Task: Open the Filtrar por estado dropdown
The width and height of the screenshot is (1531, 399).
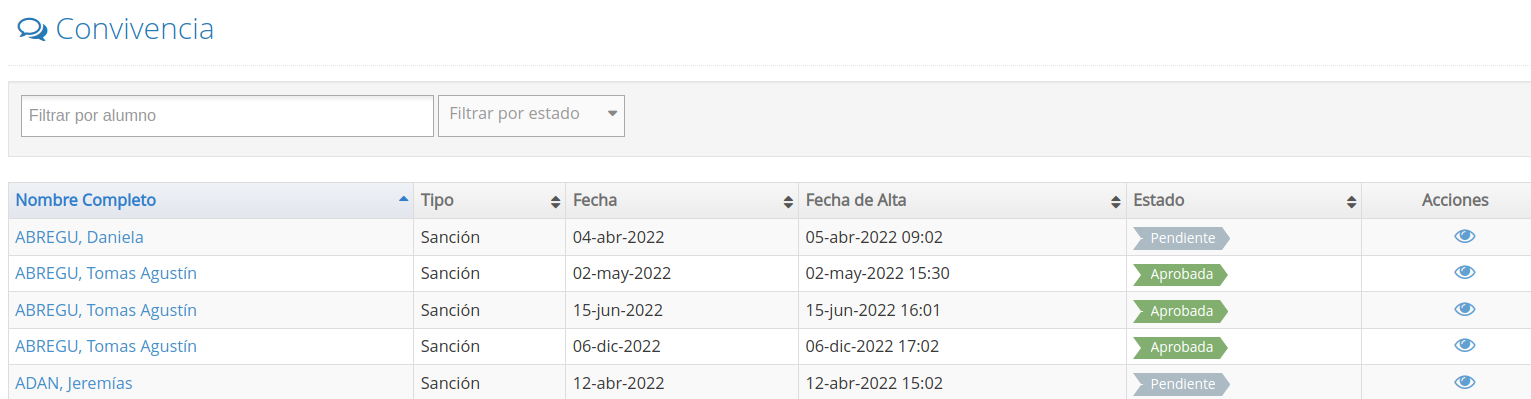Action: 531,115
